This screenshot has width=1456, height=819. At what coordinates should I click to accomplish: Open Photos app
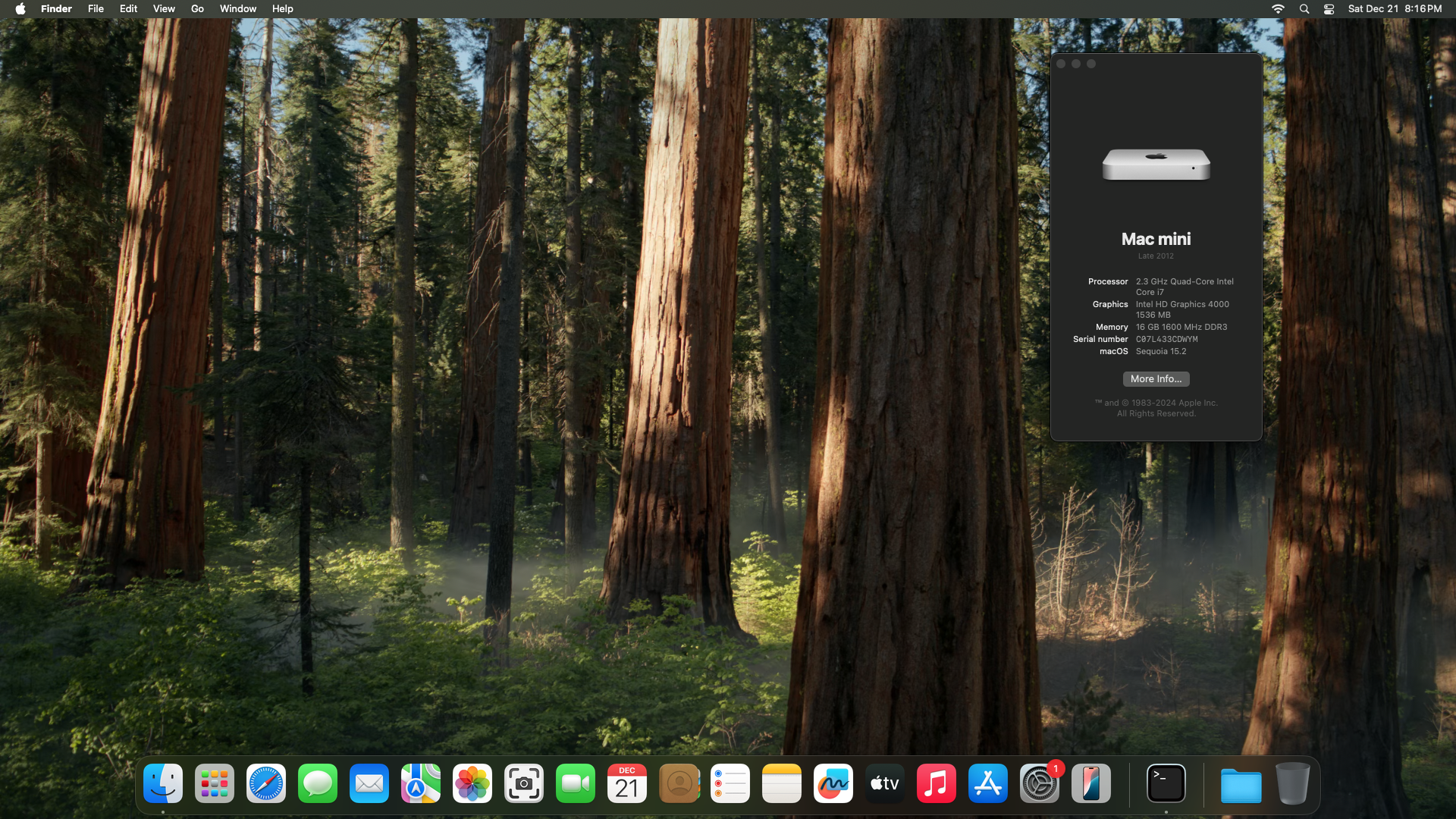[x=472, y=783]
